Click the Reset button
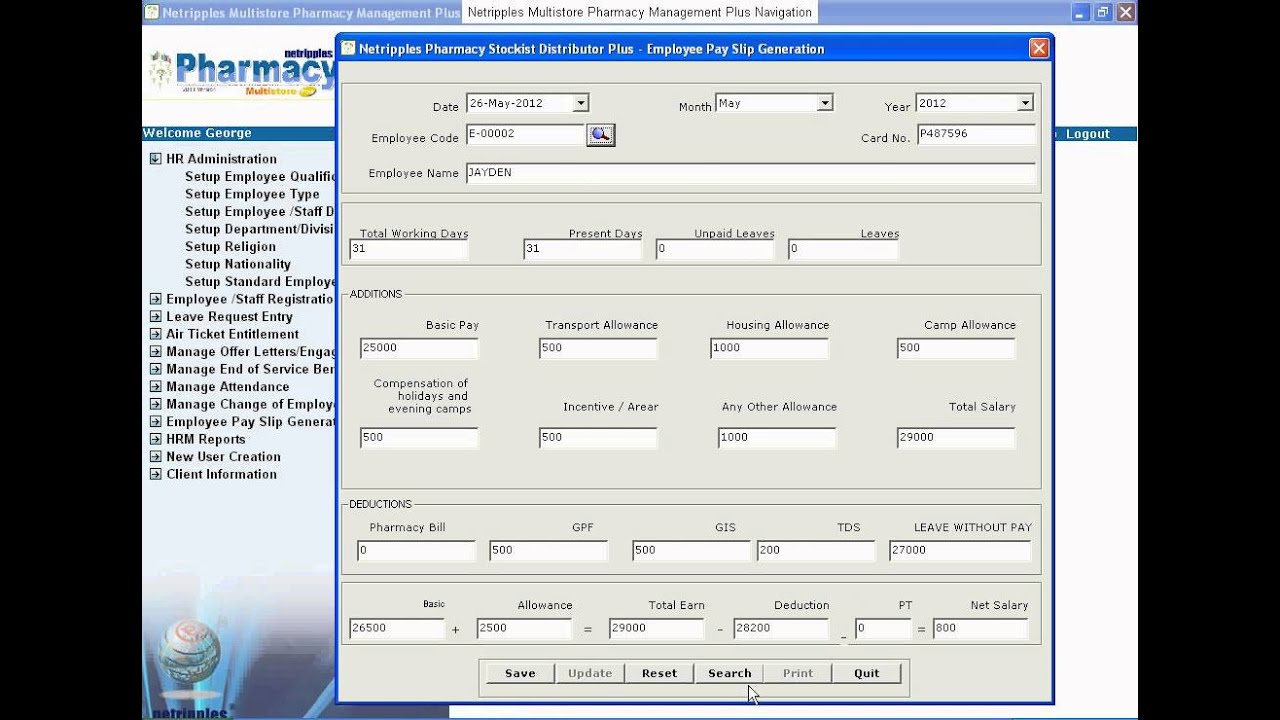The image size is (1280, 720). point(660,673)
